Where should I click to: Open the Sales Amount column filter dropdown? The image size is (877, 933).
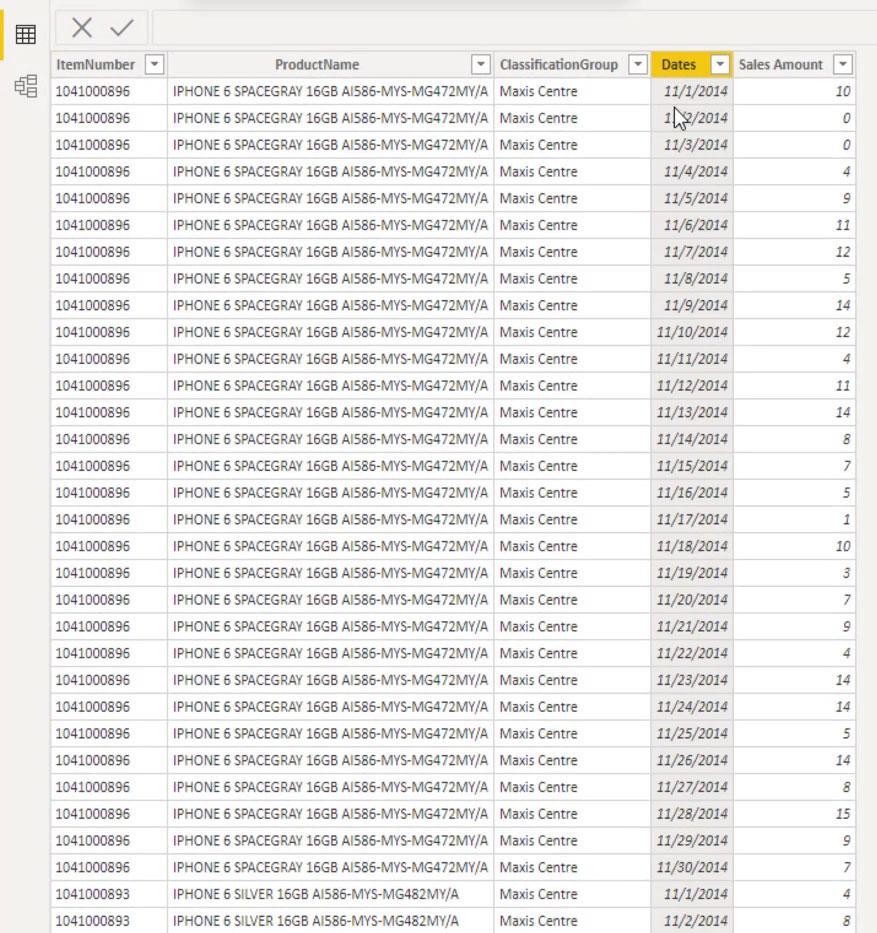(842, 64)
